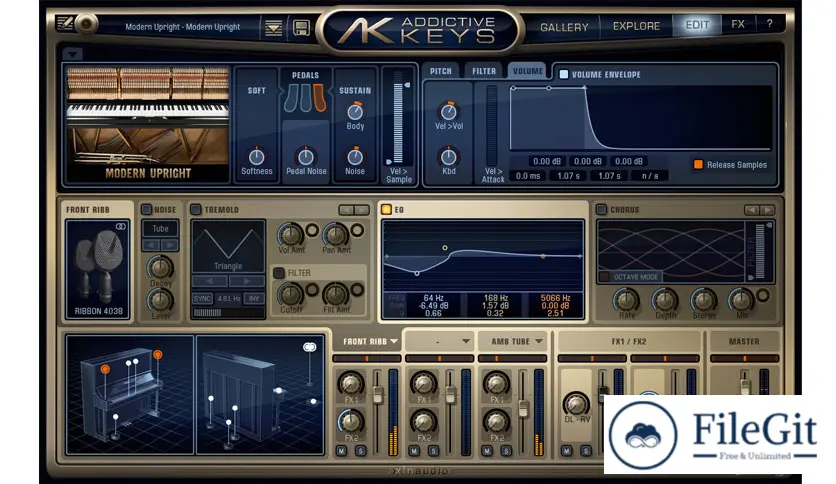836x484 pixels.
Task: Select the Filter envelope tab
Action: [484, 71]
